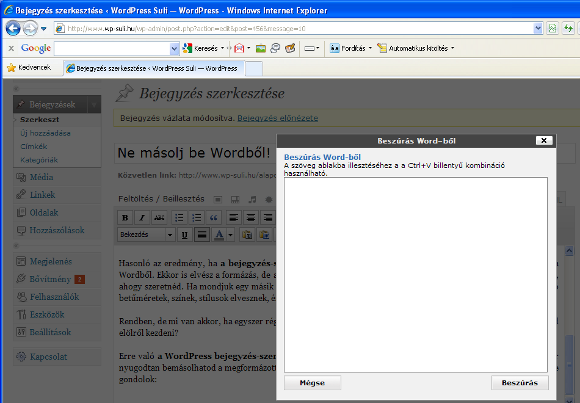Expand the Keresés dropdown arrow
The height and width of the screenshot is (403, 580).
click(222, 48)
